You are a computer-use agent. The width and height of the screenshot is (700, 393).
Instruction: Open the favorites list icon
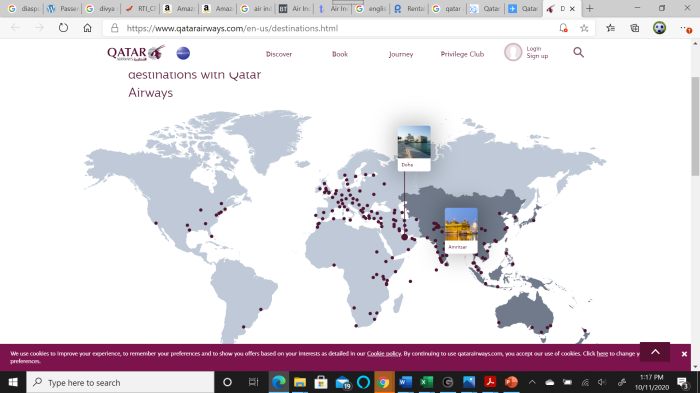611,28
